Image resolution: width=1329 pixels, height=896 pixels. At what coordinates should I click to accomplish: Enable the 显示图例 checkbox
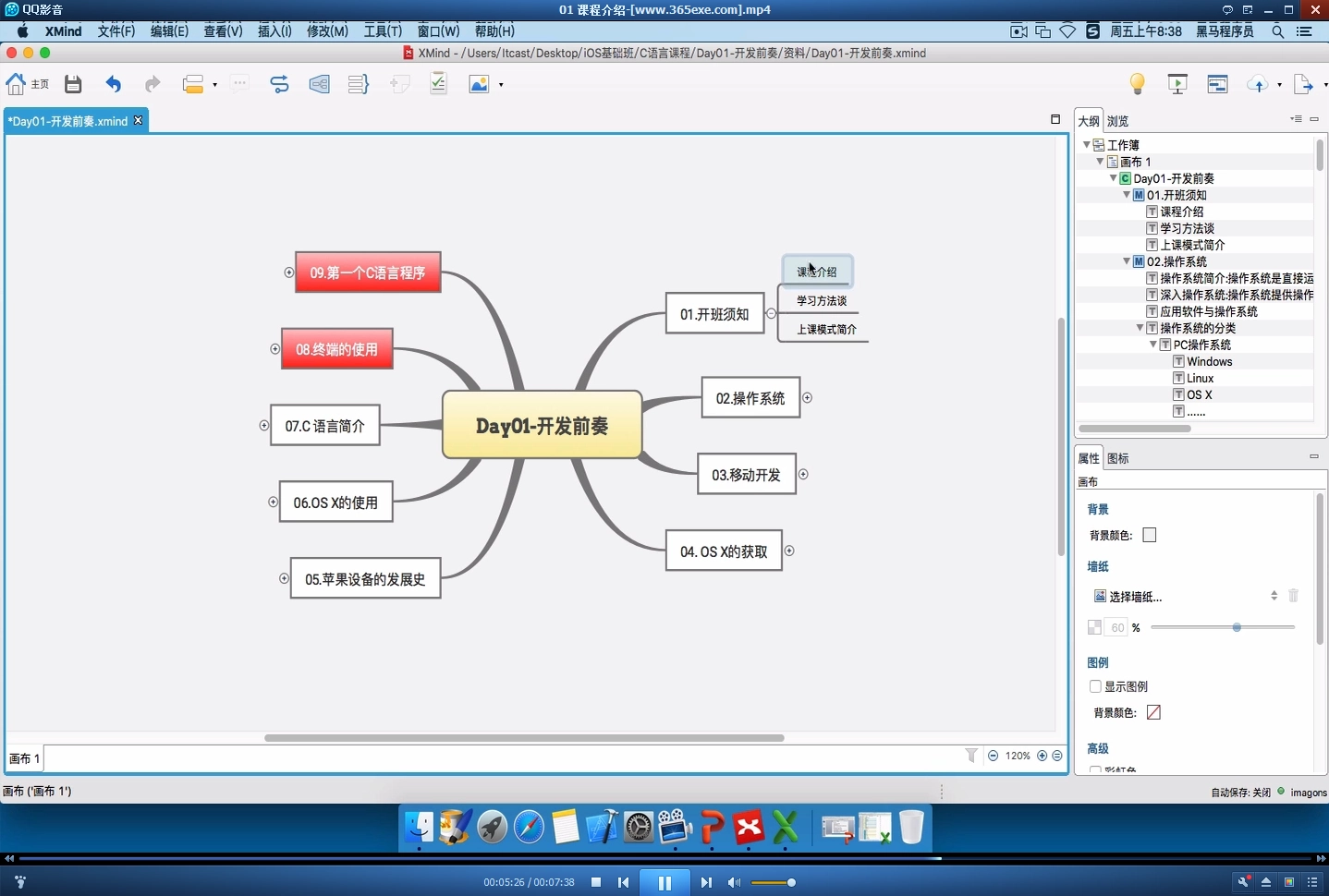pos(1095,686)
